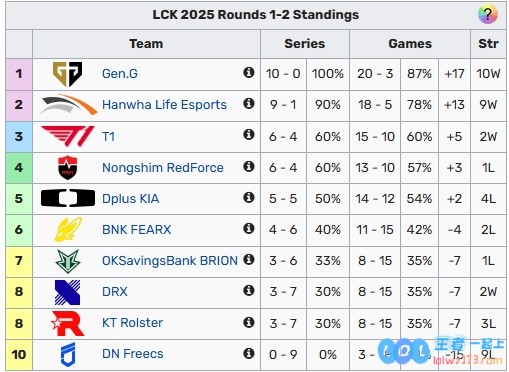Click the KT Rolster red logo
This screenshot has width=509, height=372.
pyautogui.click(x=68, y=323)
